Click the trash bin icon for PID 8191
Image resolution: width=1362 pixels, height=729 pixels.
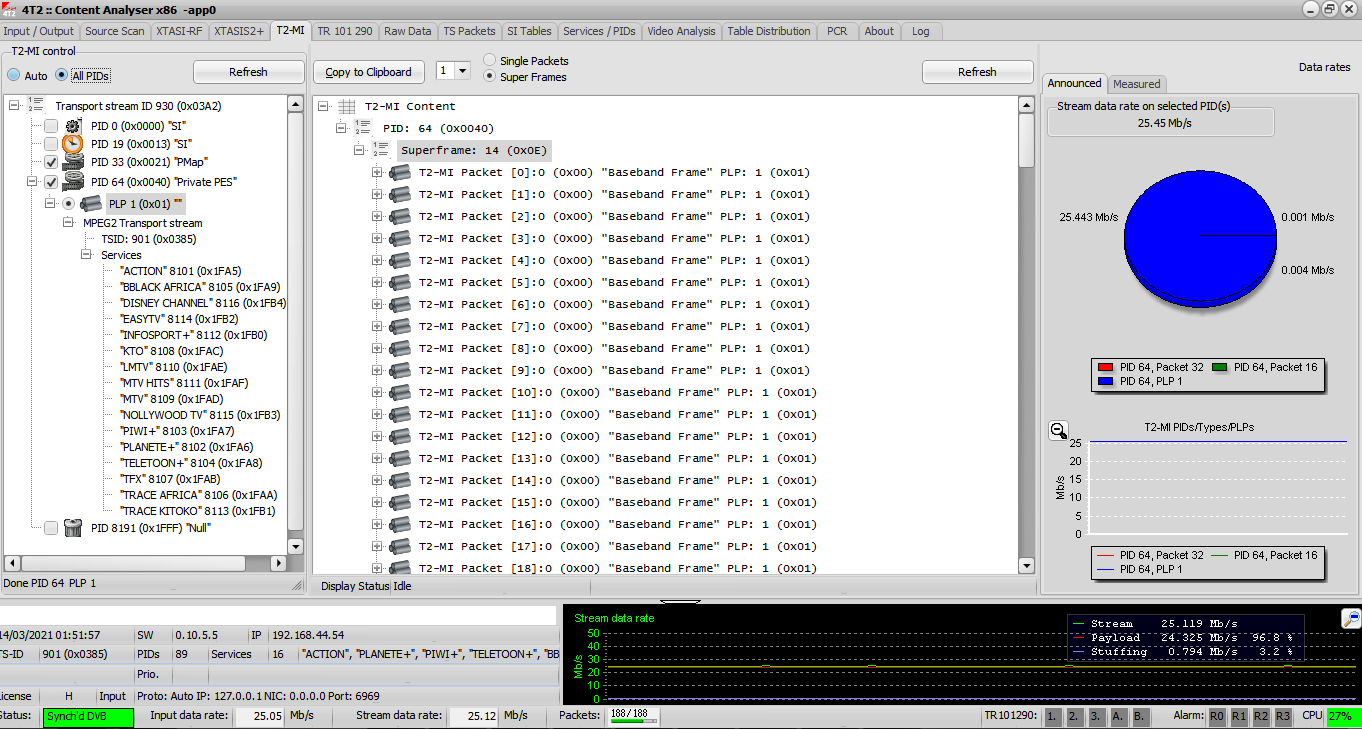(x=73, y=527)
